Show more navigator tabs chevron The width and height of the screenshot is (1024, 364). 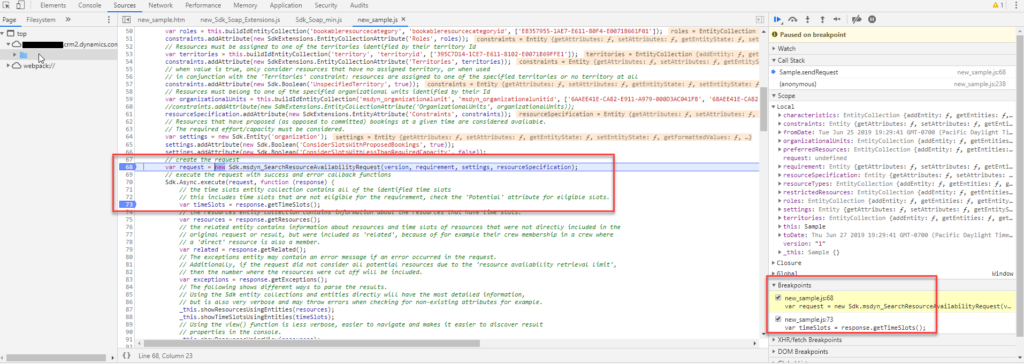(68, 20)
